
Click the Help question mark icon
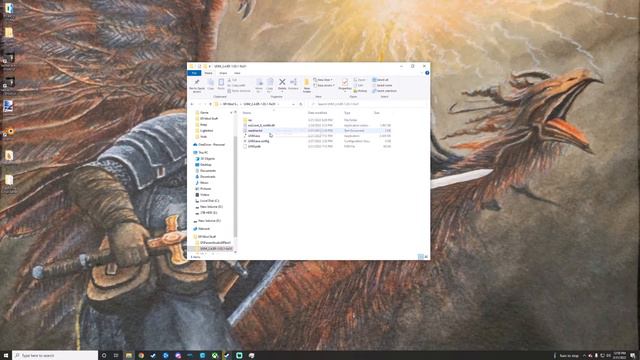click(427, 73)
